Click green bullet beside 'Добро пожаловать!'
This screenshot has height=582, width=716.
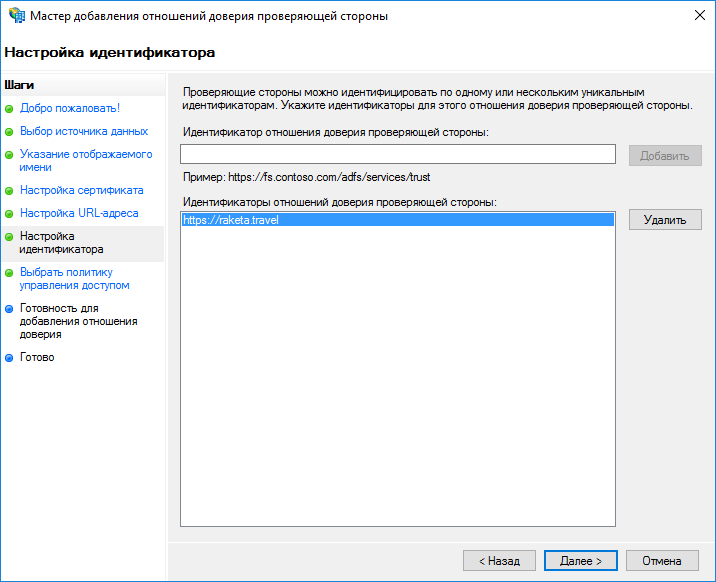pyautogui.click(x=10, y=108)
